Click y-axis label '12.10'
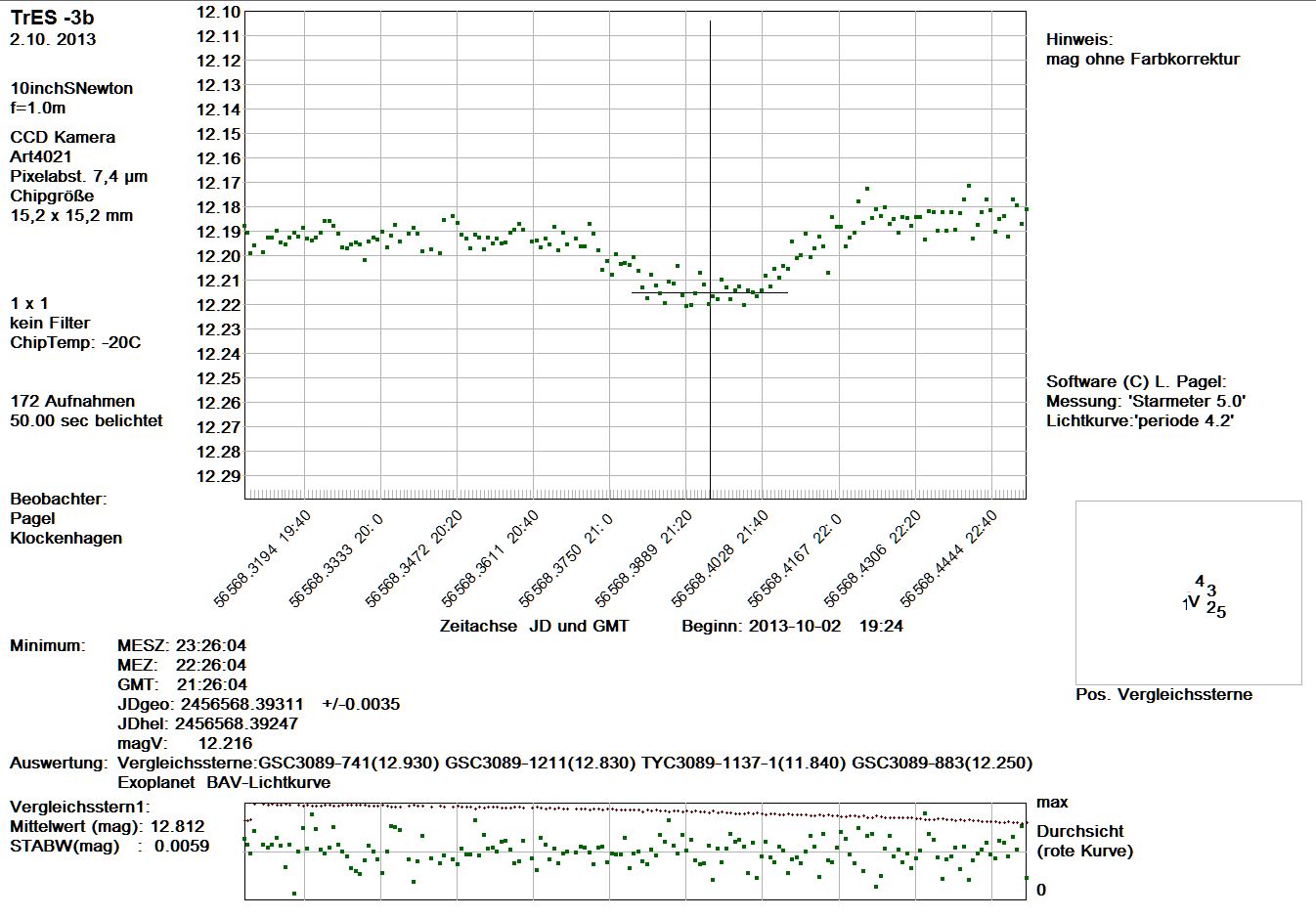Image resolution: width=1316 pixels, height=918 pixels. pos(218,12)
